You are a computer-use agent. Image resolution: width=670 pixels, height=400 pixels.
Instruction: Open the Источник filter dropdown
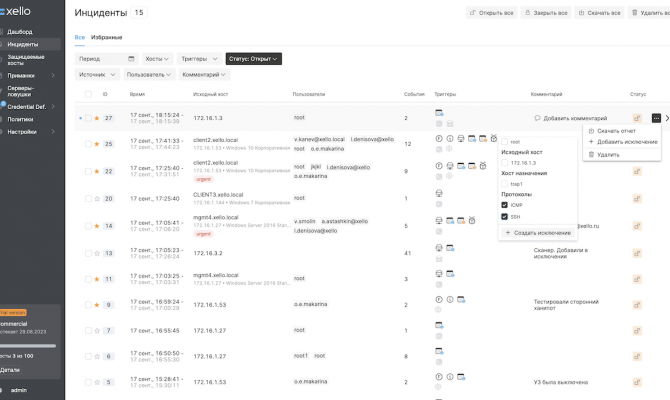coord(97,74)
